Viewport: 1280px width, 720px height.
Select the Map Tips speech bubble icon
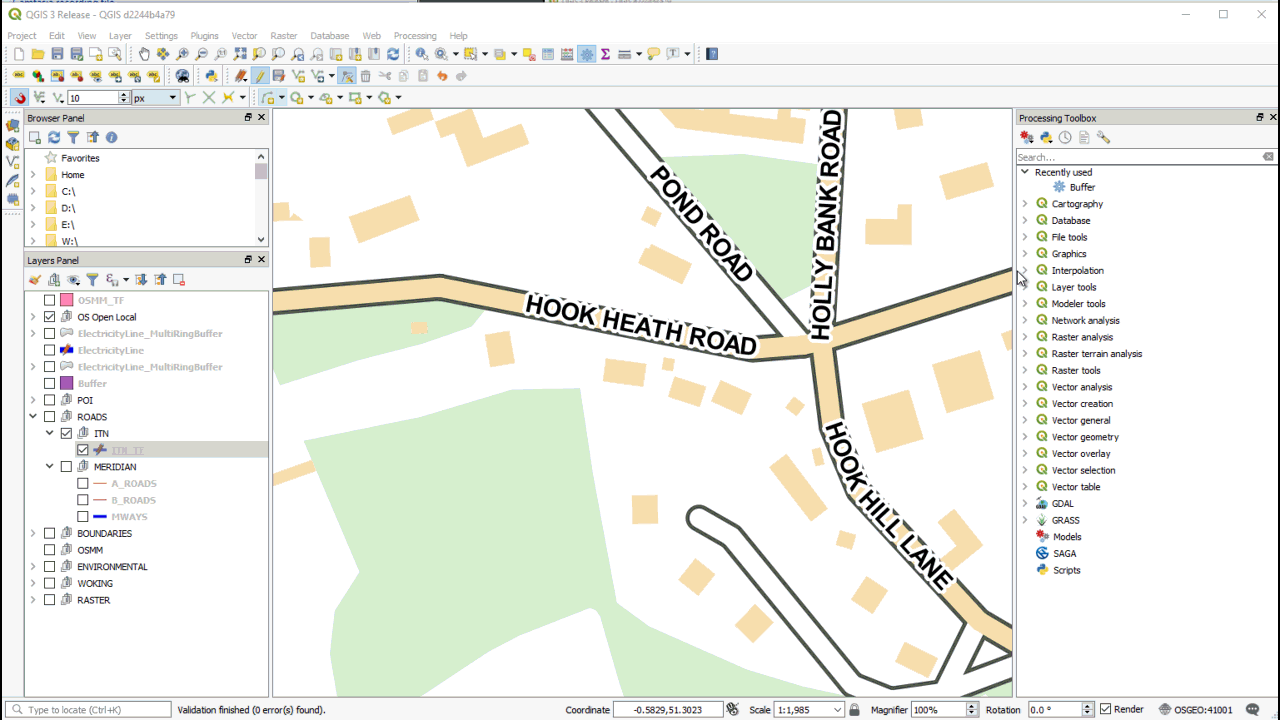click(x=653, y=54)
